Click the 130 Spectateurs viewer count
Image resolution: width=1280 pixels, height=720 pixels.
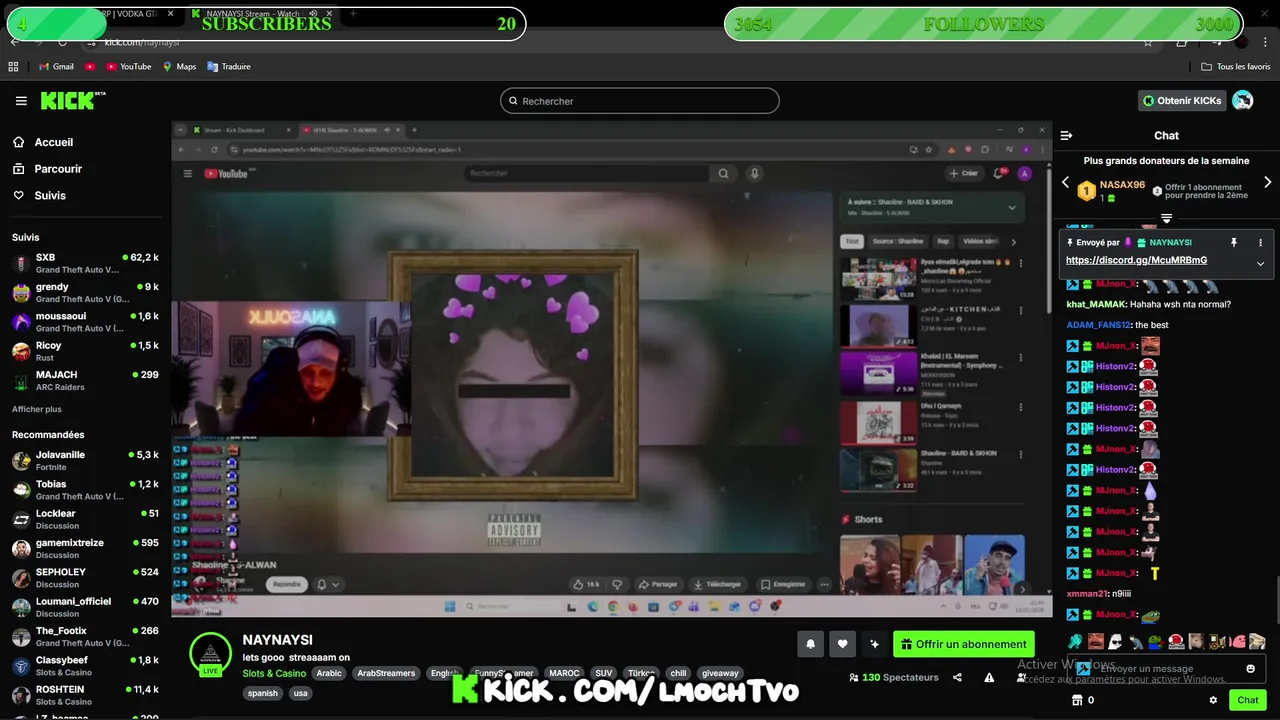(893, 677)
